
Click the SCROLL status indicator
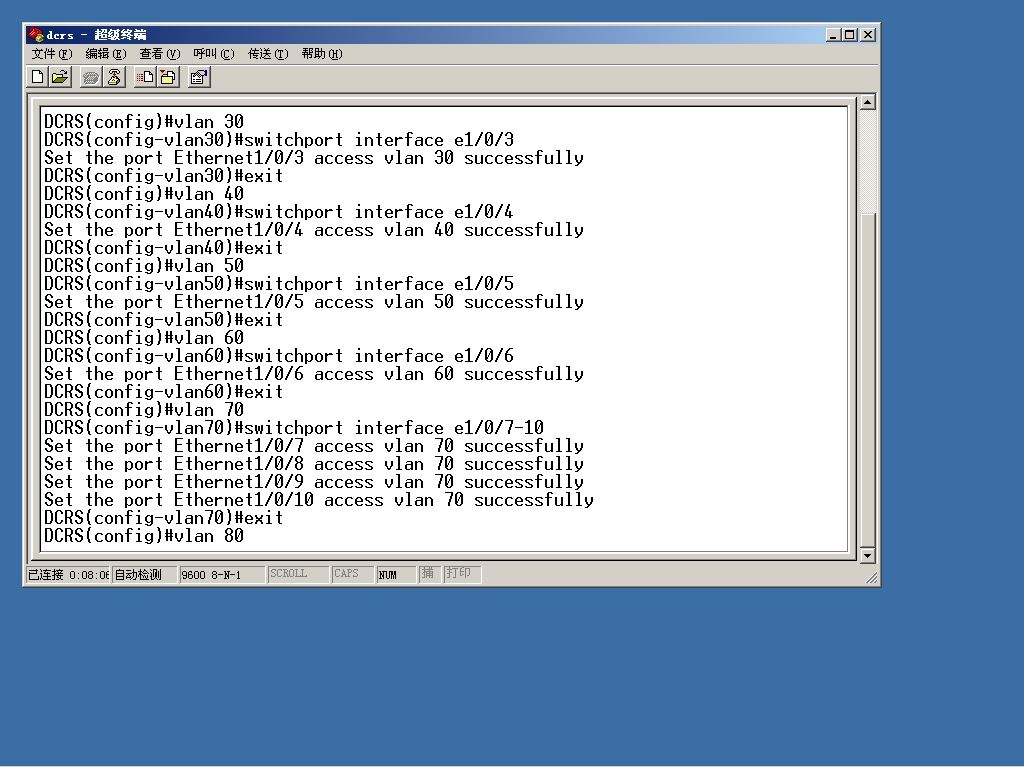point(297,574)
